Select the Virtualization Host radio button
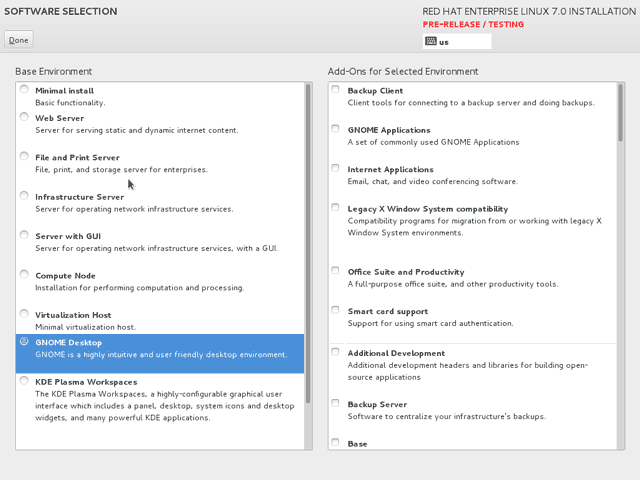 [24, 313]
